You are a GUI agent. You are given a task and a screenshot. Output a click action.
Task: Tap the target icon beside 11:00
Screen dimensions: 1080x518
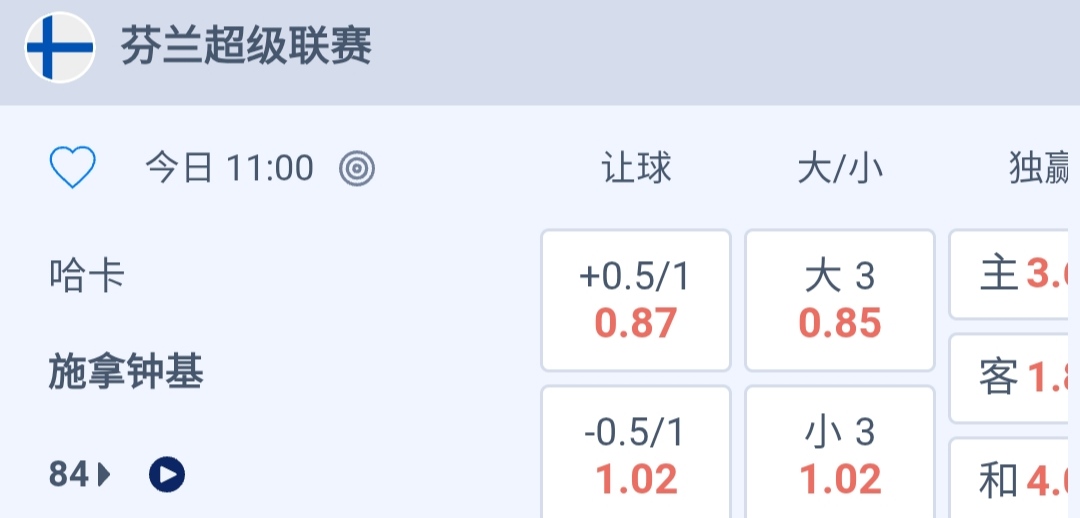(x=356, y=169)
